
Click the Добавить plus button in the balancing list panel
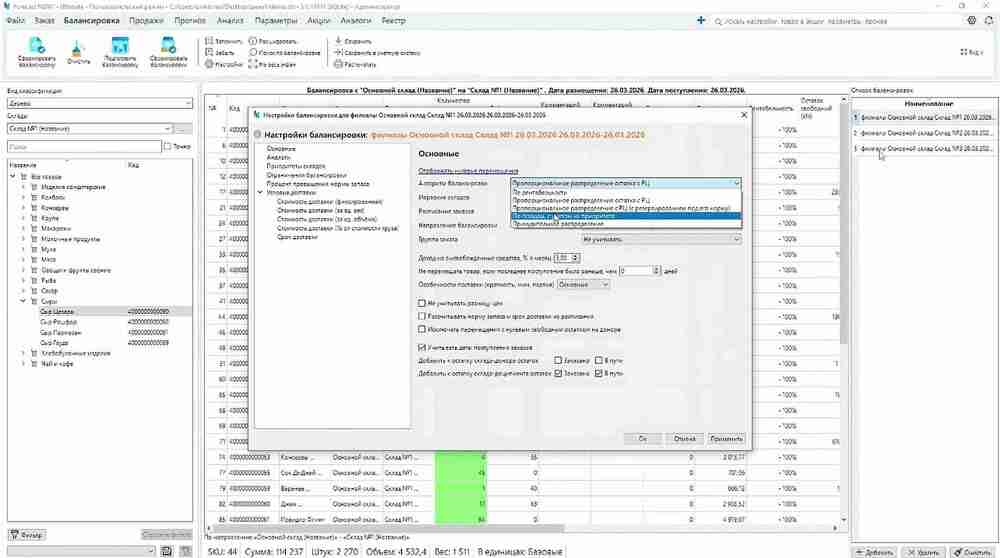874,552
